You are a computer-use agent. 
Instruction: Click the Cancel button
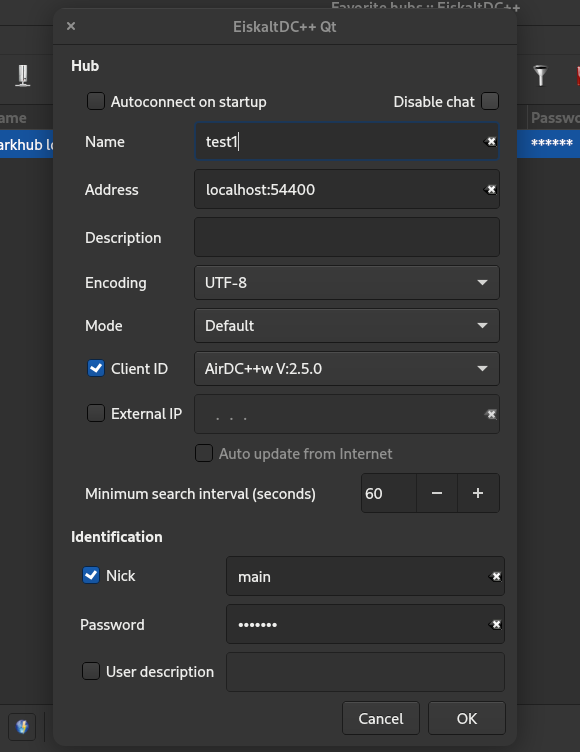tap(381, 718)
